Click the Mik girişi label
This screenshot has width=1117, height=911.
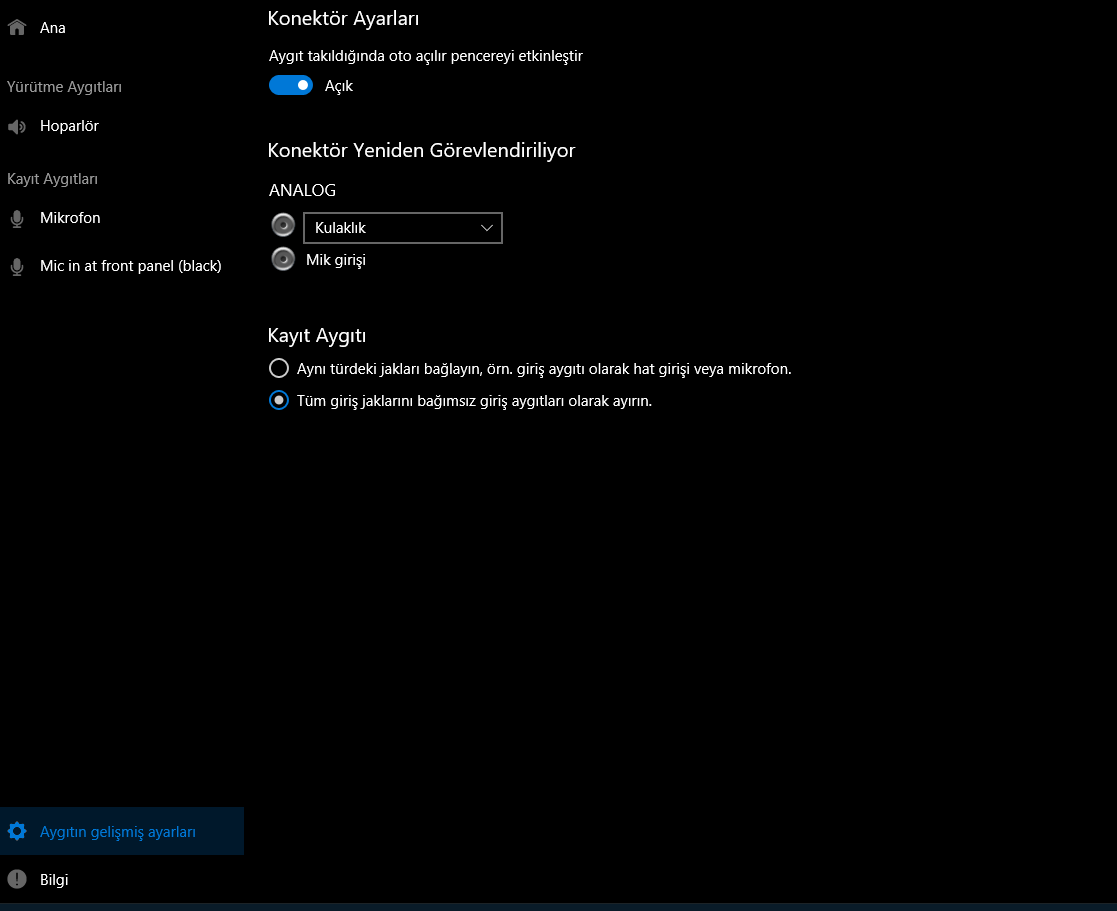click(x=336, y=260)
